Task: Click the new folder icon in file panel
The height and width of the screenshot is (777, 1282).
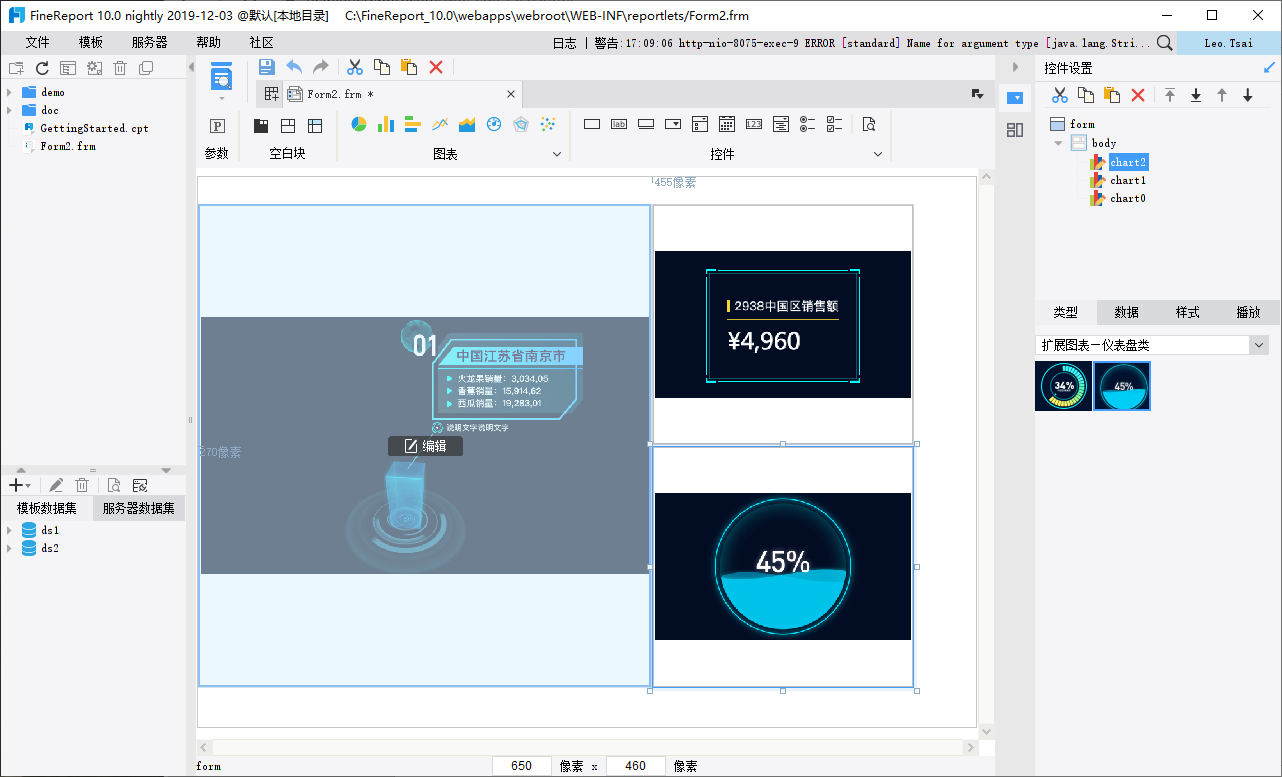Action: click(x=16, y=68)
